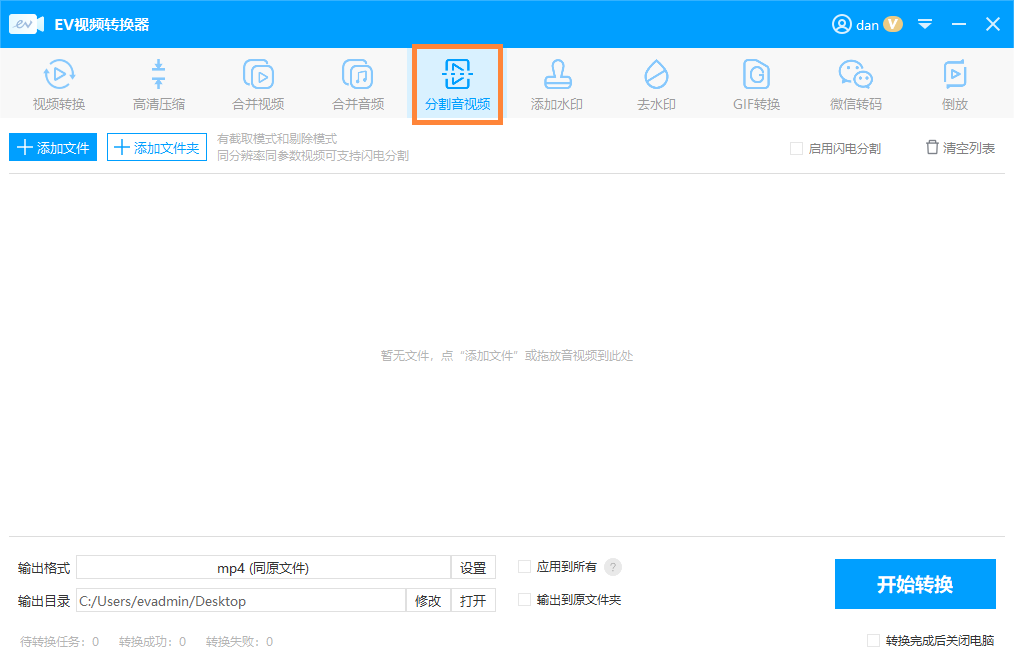Open the 视频转换 video convert tool
The height and width of the screenshot is (660, 1014).
pyautogui.click(x=59, y=84)
